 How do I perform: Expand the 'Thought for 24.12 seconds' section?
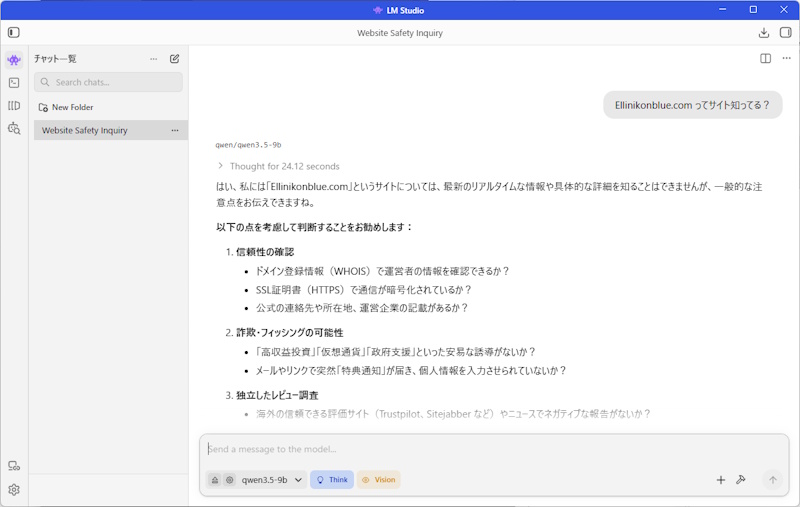click(x=279, y=166)
